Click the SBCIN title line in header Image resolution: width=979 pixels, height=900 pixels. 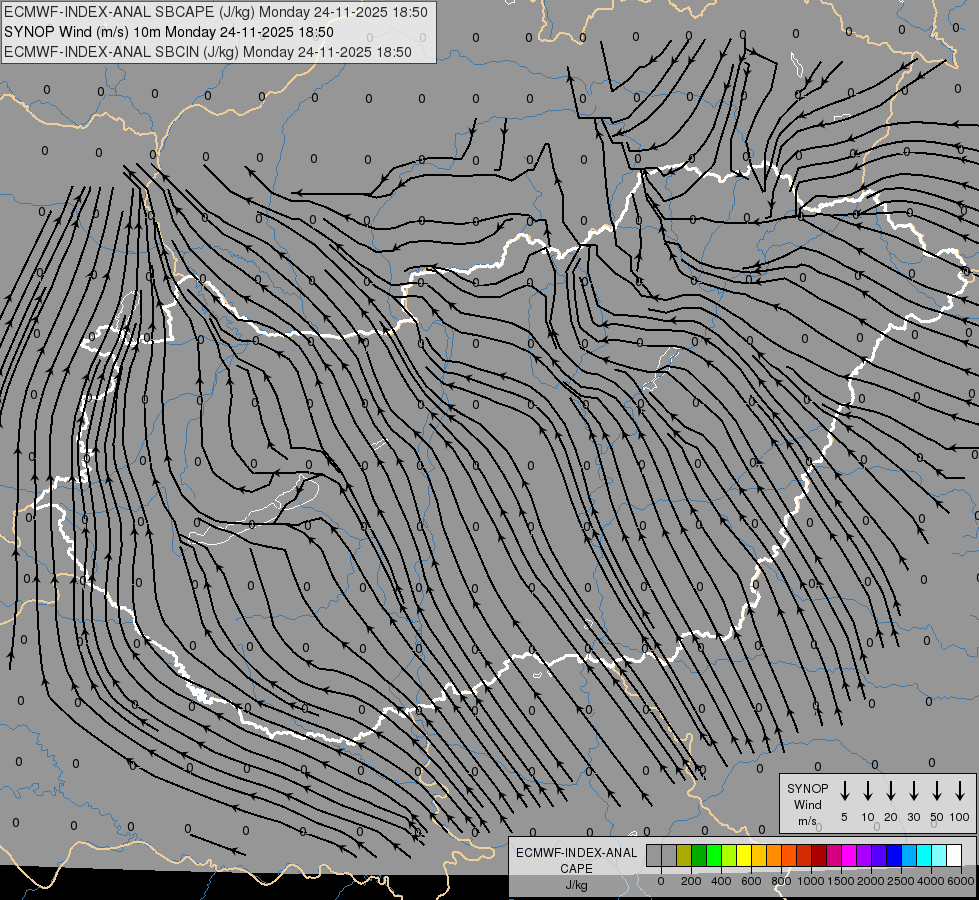click(x=208, y=52)
